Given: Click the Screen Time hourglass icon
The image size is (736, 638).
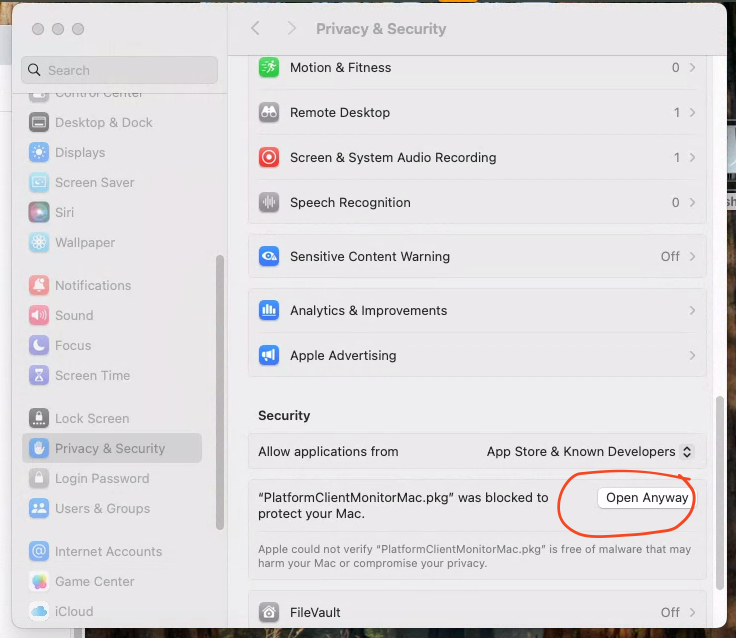Looking at the screenshot, I should click(x=39, y=376).
